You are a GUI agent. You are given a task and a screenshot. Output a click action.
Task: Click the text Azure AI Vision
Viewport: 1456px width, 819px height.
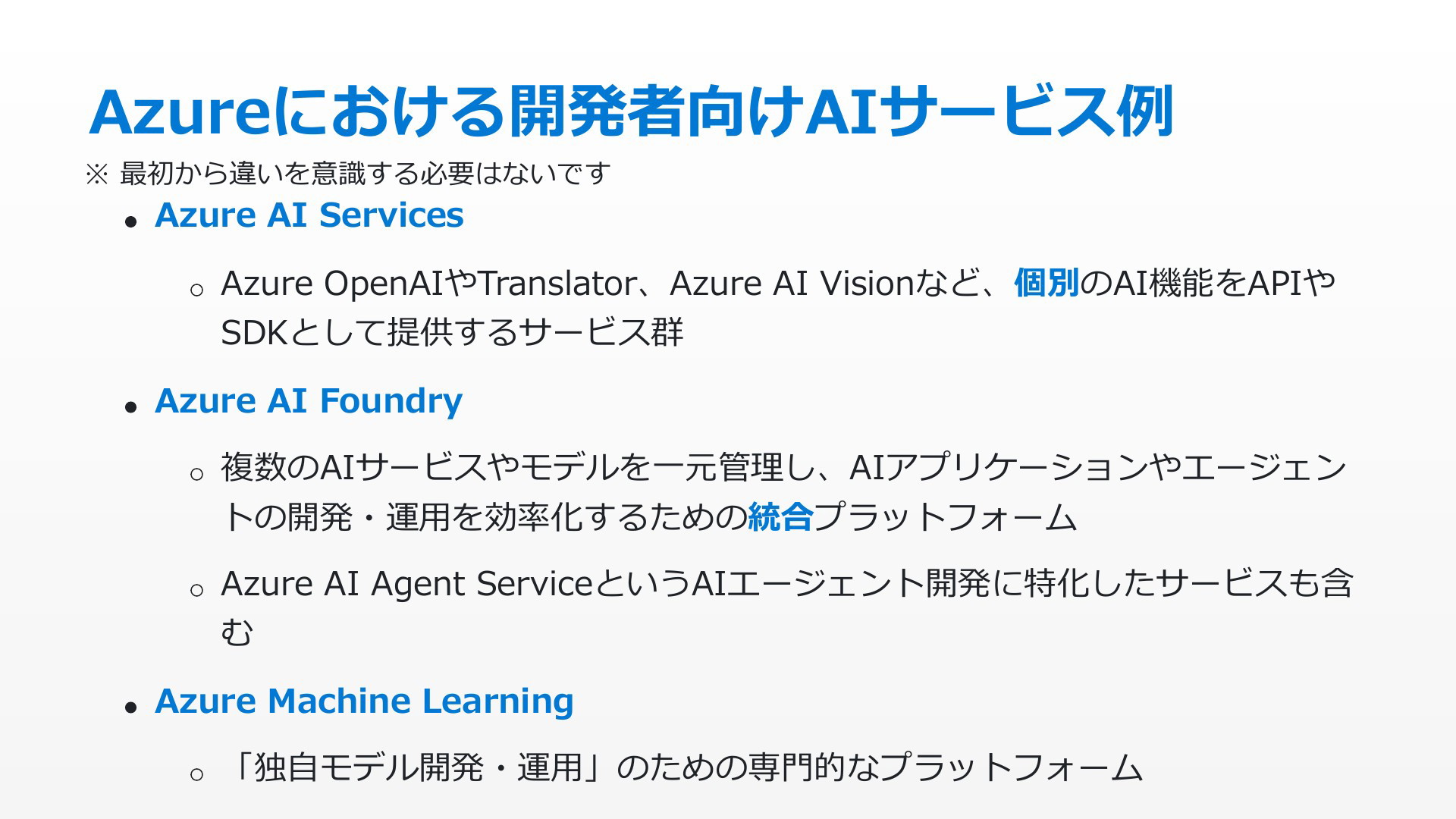(791, 284)
